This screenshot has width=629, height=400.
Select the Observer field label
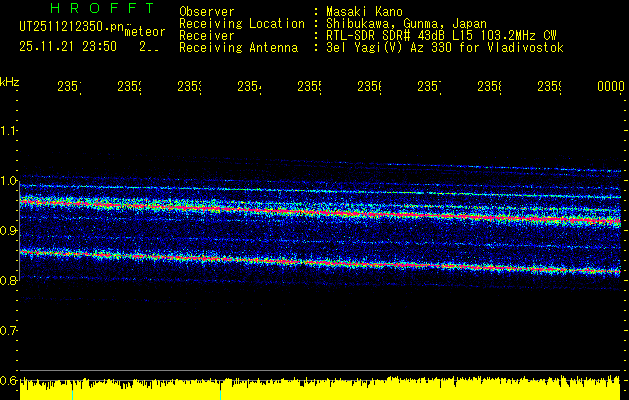pos(207,11)
